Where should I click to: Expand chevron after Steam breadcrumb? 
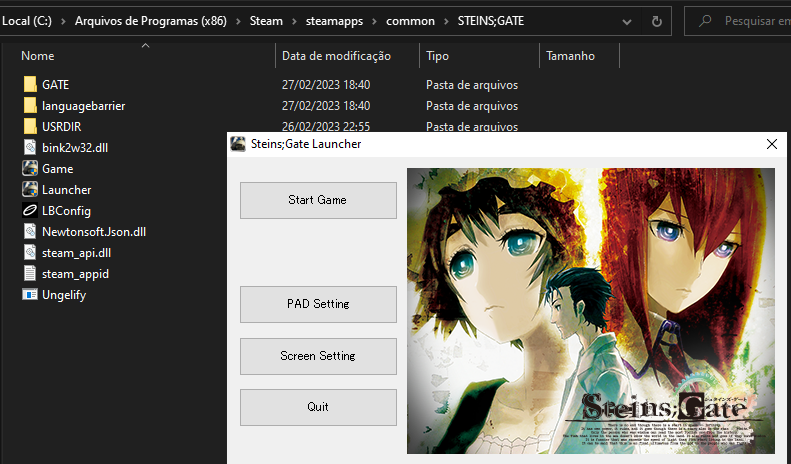[294, 21]
